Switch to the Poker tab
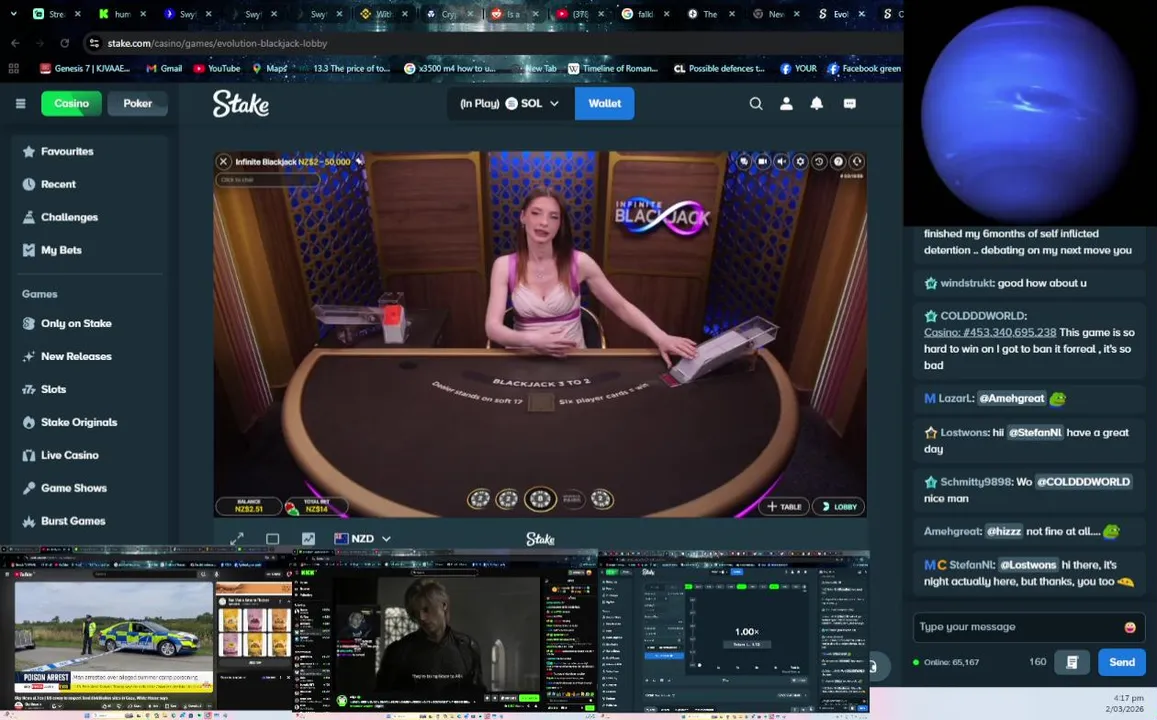 pos(137,103)
